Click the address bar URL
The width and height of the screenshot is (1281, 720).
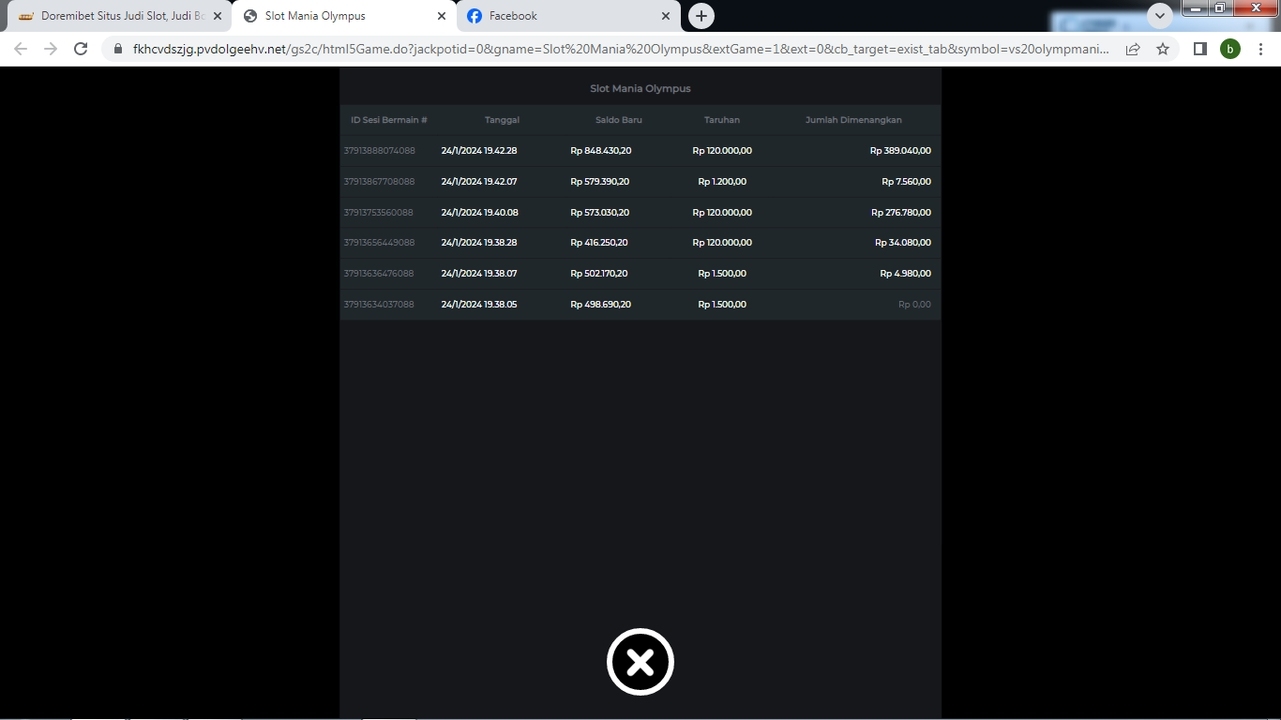click(x=620, y=49)
